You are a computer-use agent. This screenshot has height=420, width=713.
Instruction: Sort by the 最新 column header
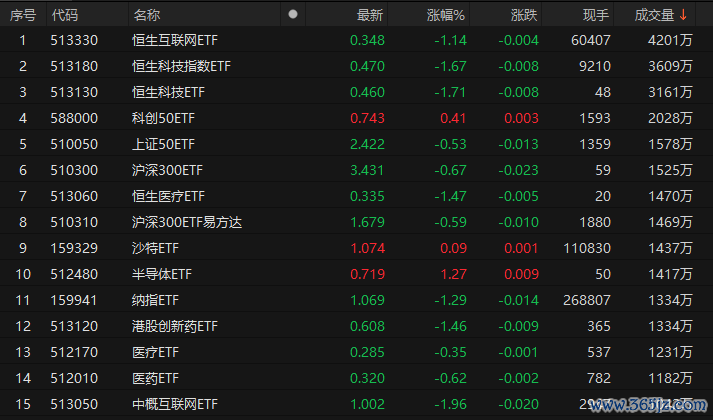point(370,15)
